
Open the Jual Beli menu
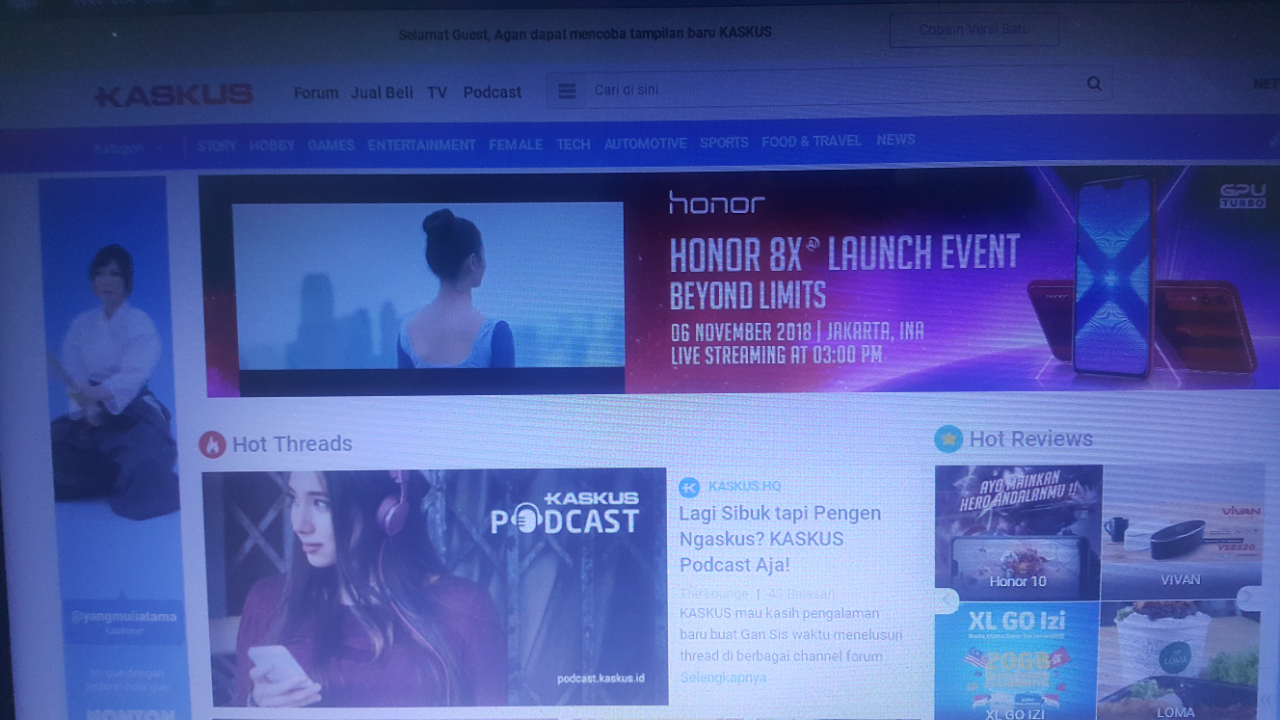[x=382, y=92]
